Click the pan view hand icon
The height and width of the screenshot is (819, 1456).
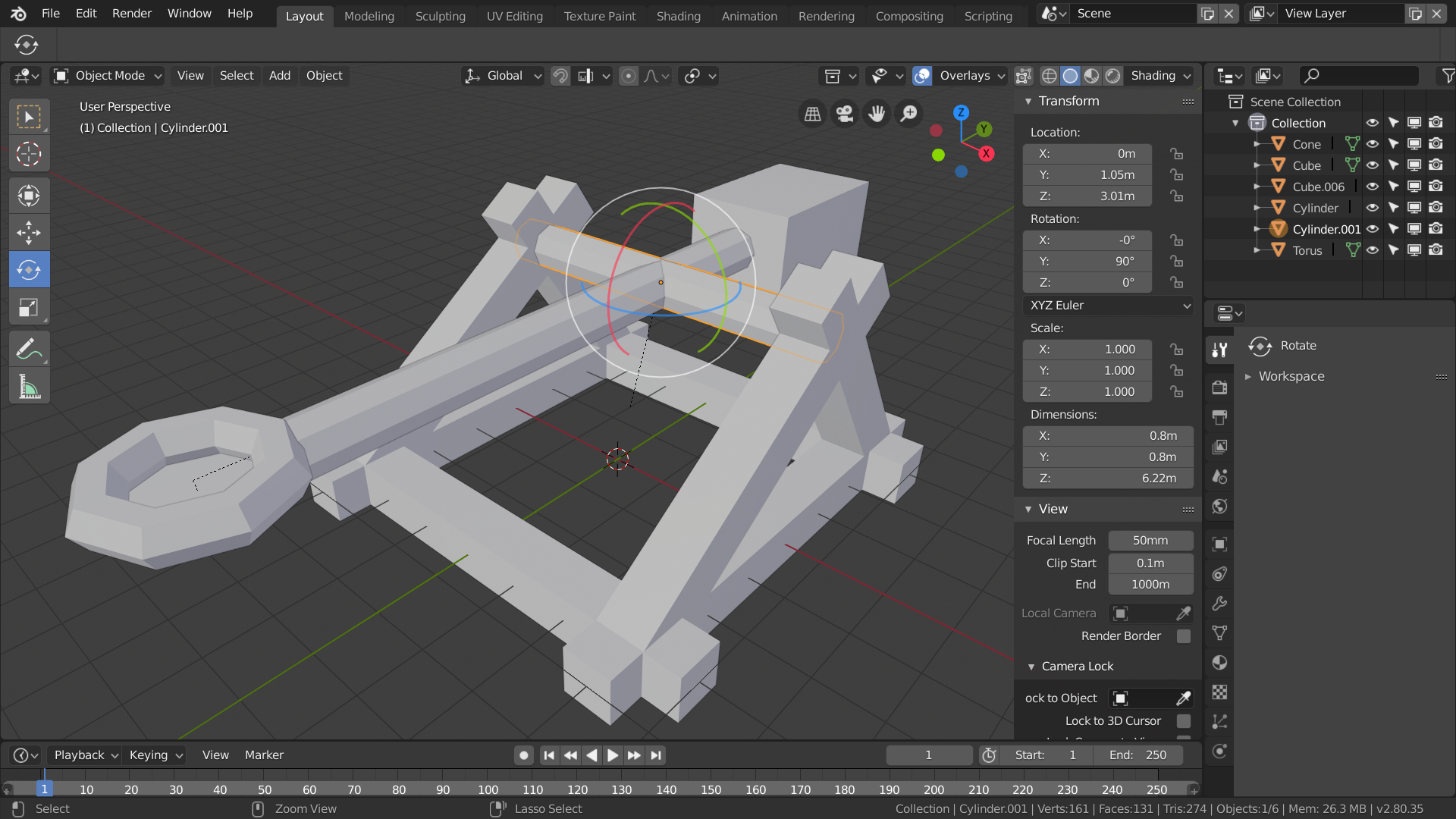(877, 114)
